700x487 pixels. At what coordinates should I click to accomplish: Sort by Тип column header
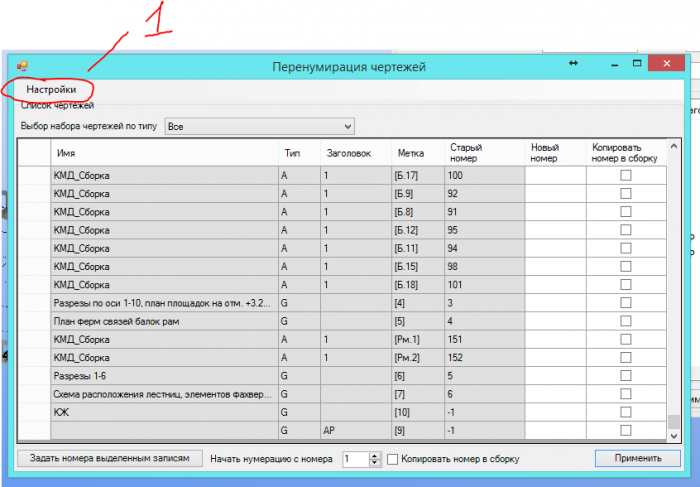(299, 153)
